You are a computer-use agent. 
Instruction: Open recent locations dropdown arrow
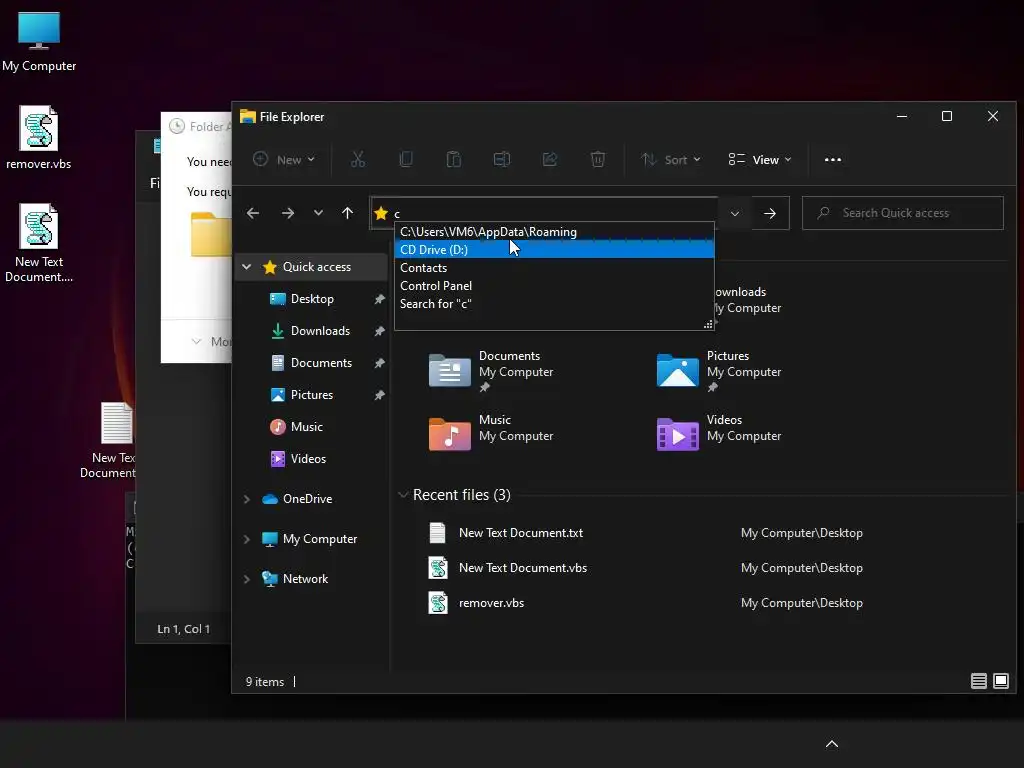(x=318, y=213)
